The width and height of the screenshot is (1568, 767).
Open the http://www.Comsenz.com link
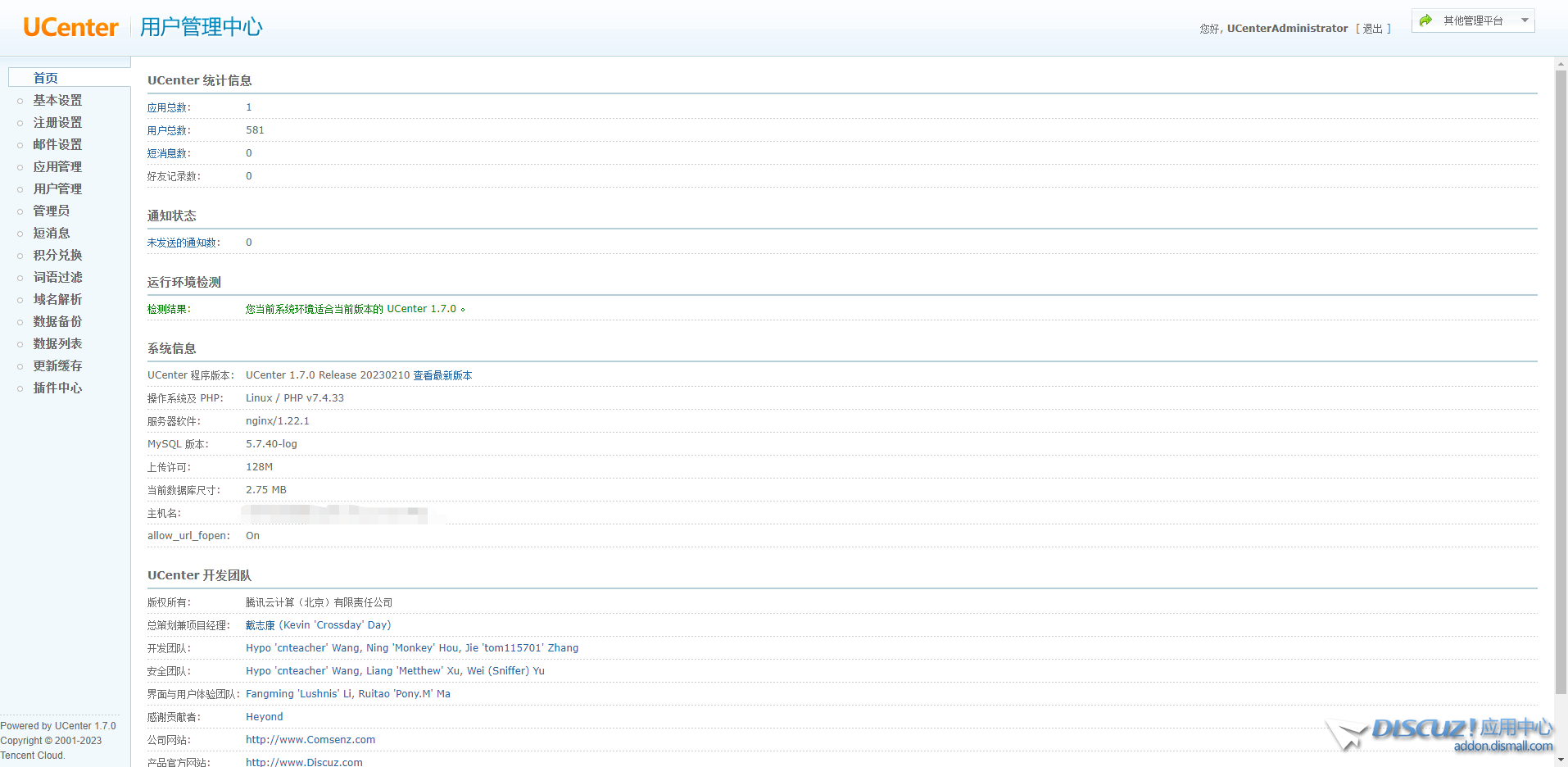click(310, 740)
